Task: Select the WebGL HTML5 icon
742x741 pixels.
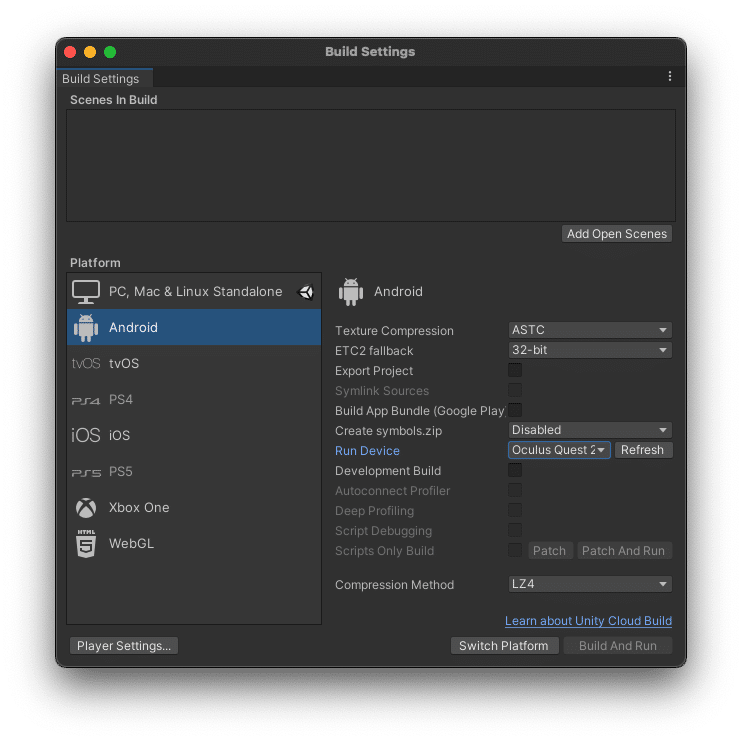Action: pos(86,544)
